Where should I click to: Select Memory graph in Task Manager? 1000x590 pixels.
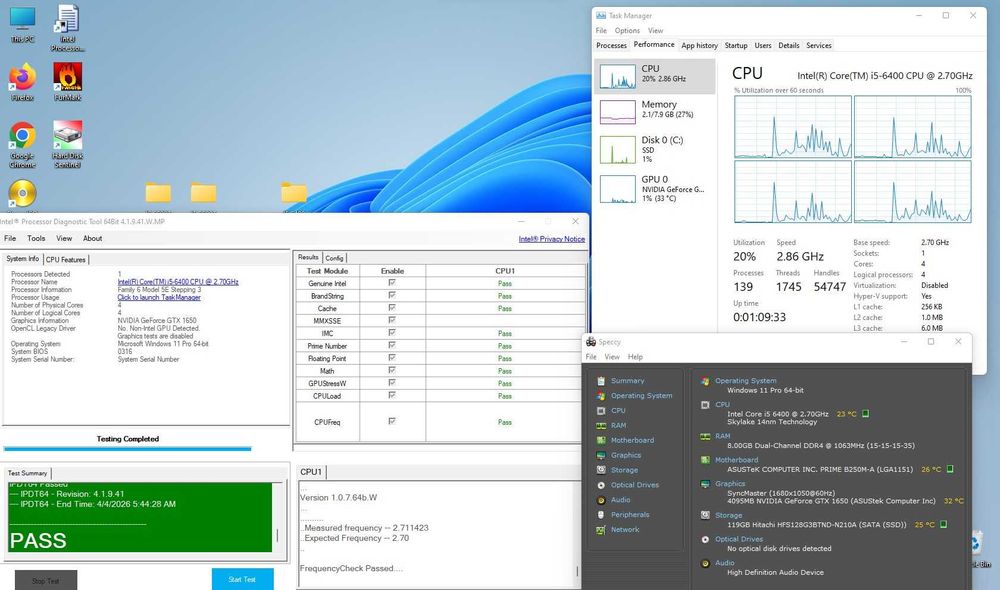click(618, 112)
